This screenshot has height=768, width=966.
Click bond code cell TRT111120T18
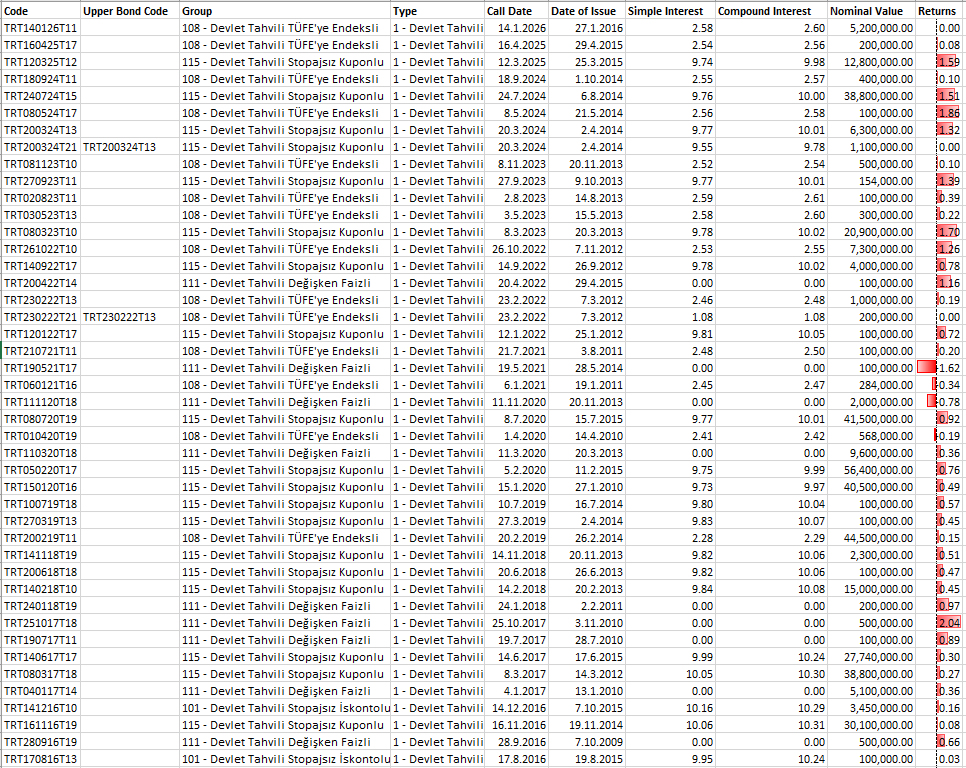point(41,402)
